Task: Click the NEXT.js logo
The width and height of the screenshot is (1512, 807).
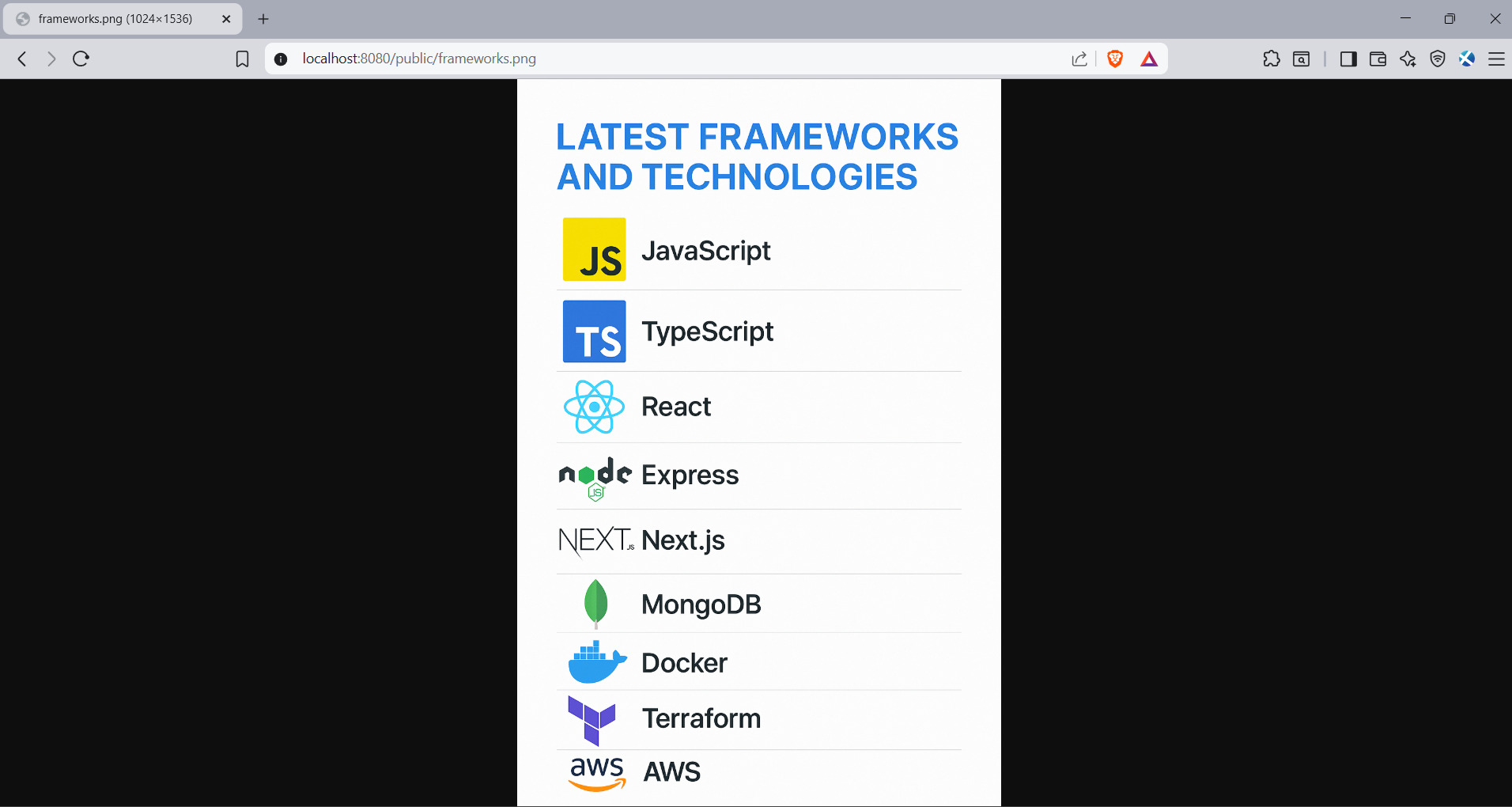Action: pos(596,541)
